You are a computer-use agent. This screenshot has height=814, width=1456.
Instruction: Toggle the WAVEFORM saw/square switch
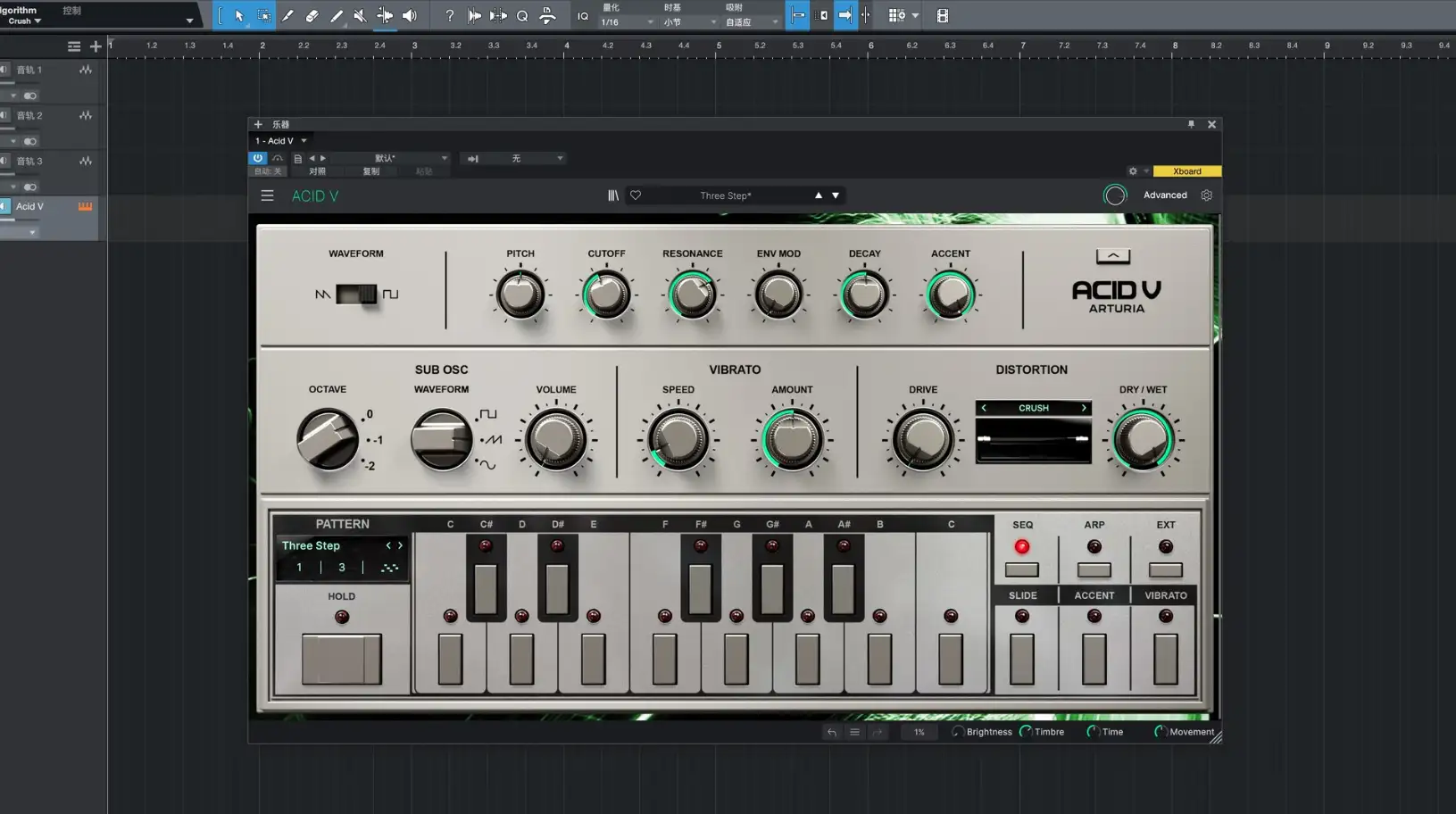pos(356,295)
